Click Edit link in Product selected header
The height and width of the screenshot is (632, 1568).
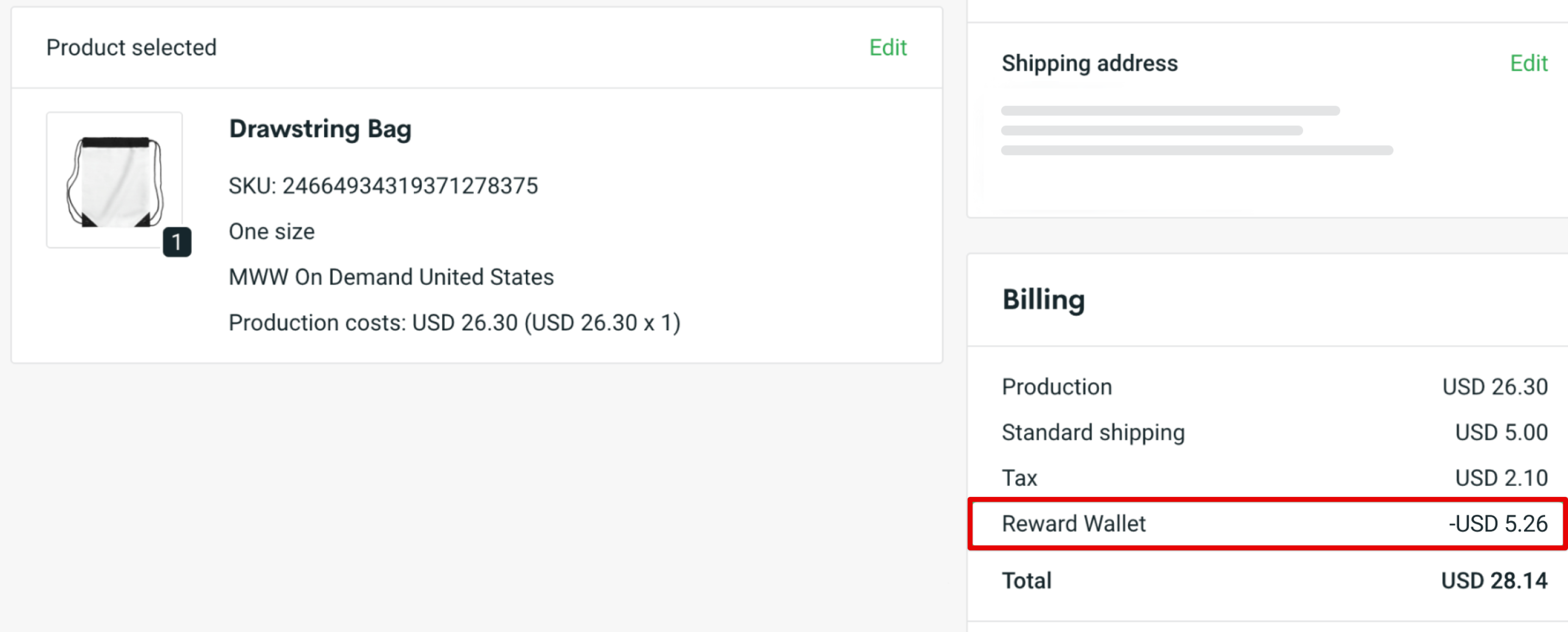coord(887,47)
